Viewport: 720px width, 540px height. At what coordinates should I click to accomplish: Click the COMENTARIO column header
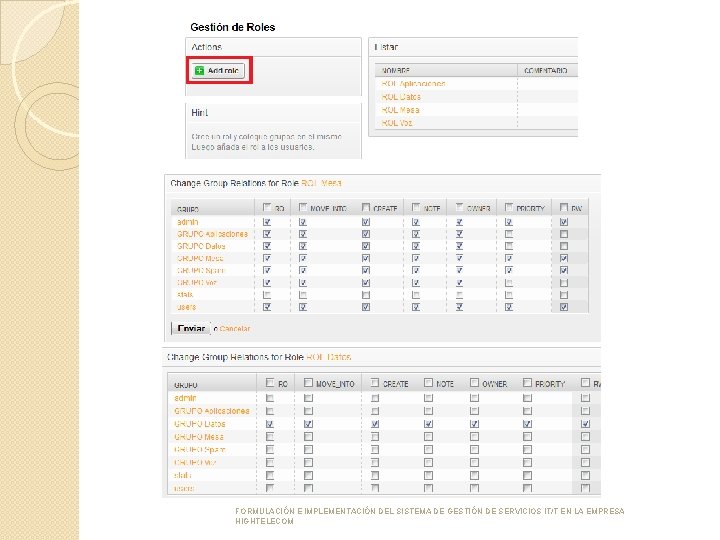click(x=545, y=71)
